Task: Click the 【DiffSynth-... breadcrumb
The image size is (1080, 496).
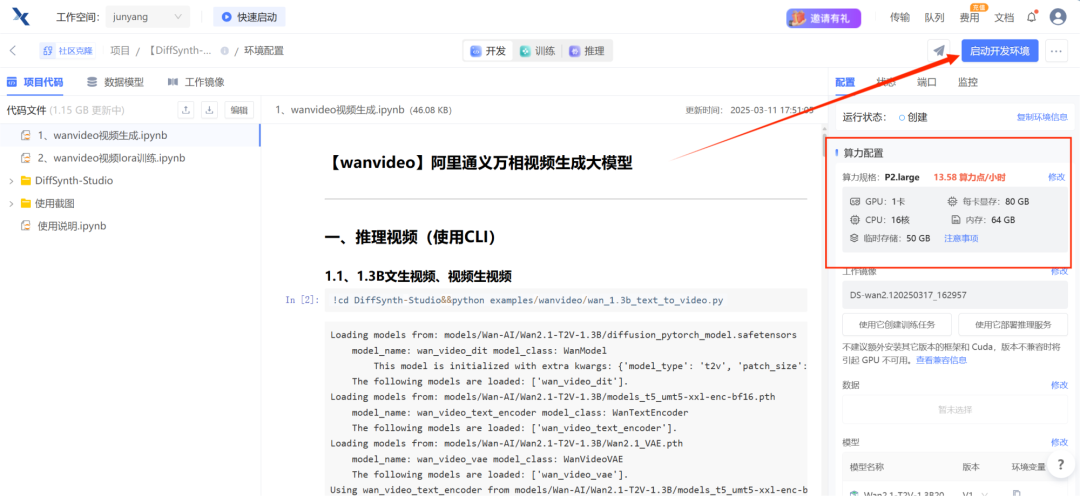Action: coord(179,50)
